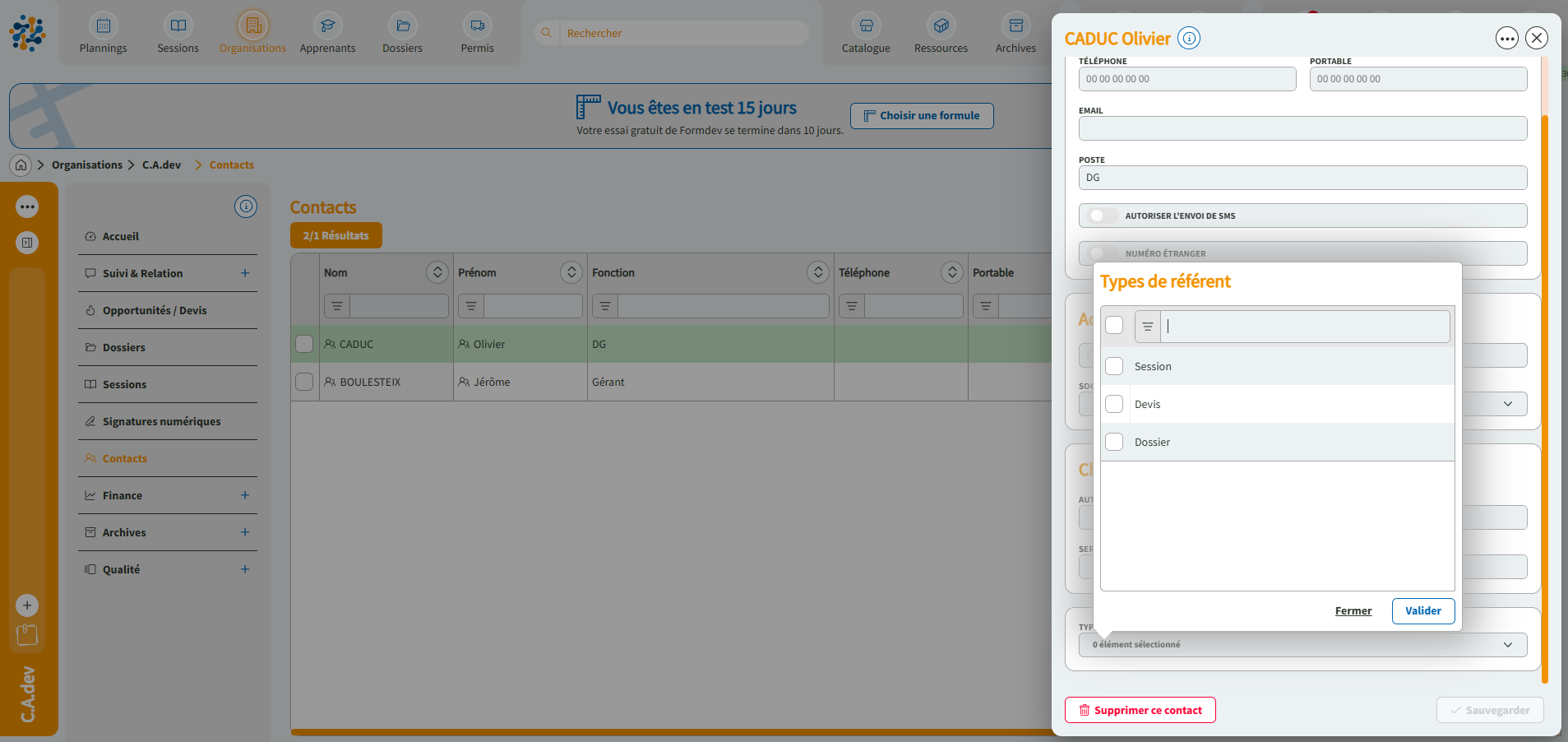The height and width of the screenshot is (742, 1568).
Task: Click the Poste input field
Action: [x=1302, y=178]
